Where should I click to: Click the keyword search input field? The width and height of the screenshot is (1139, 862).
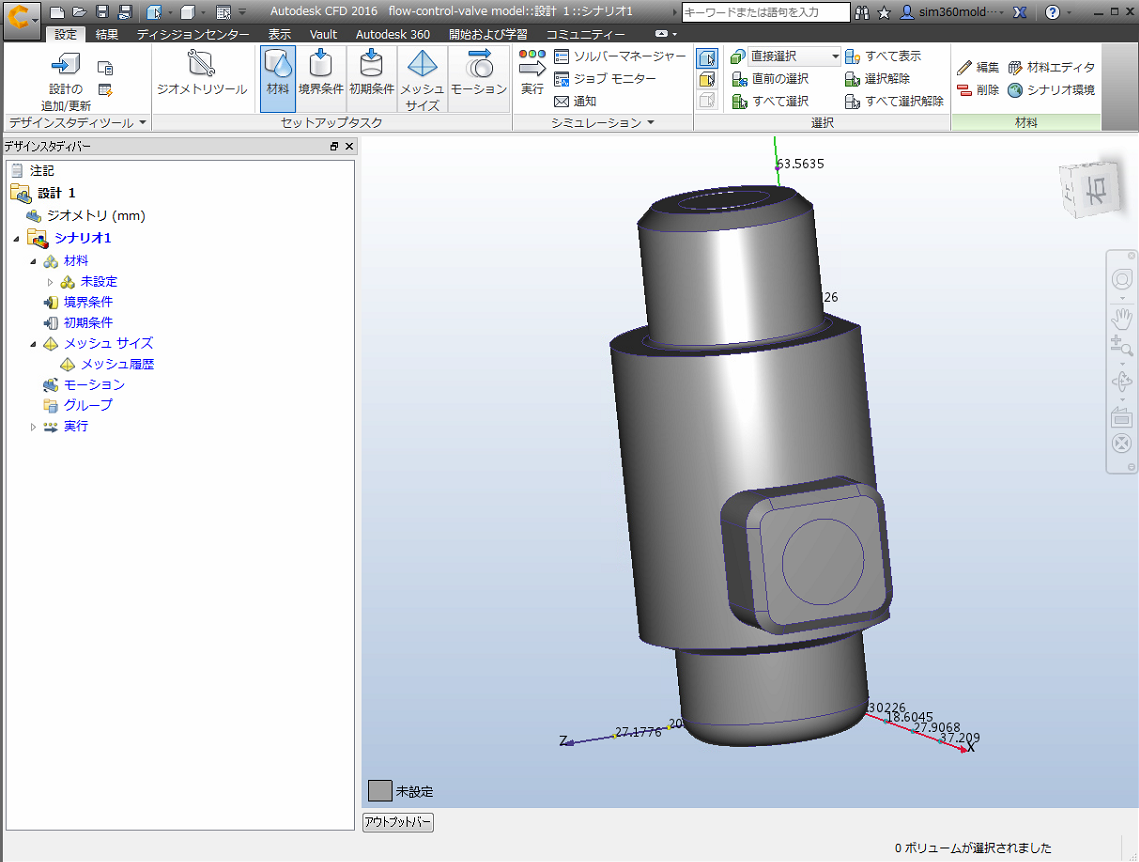click(x=766, y=12)
